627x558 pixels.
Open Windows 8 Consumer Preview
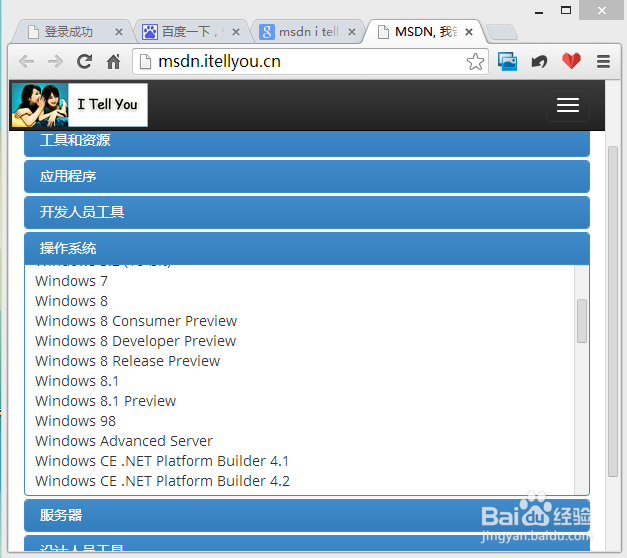click(x=136, y=321)
